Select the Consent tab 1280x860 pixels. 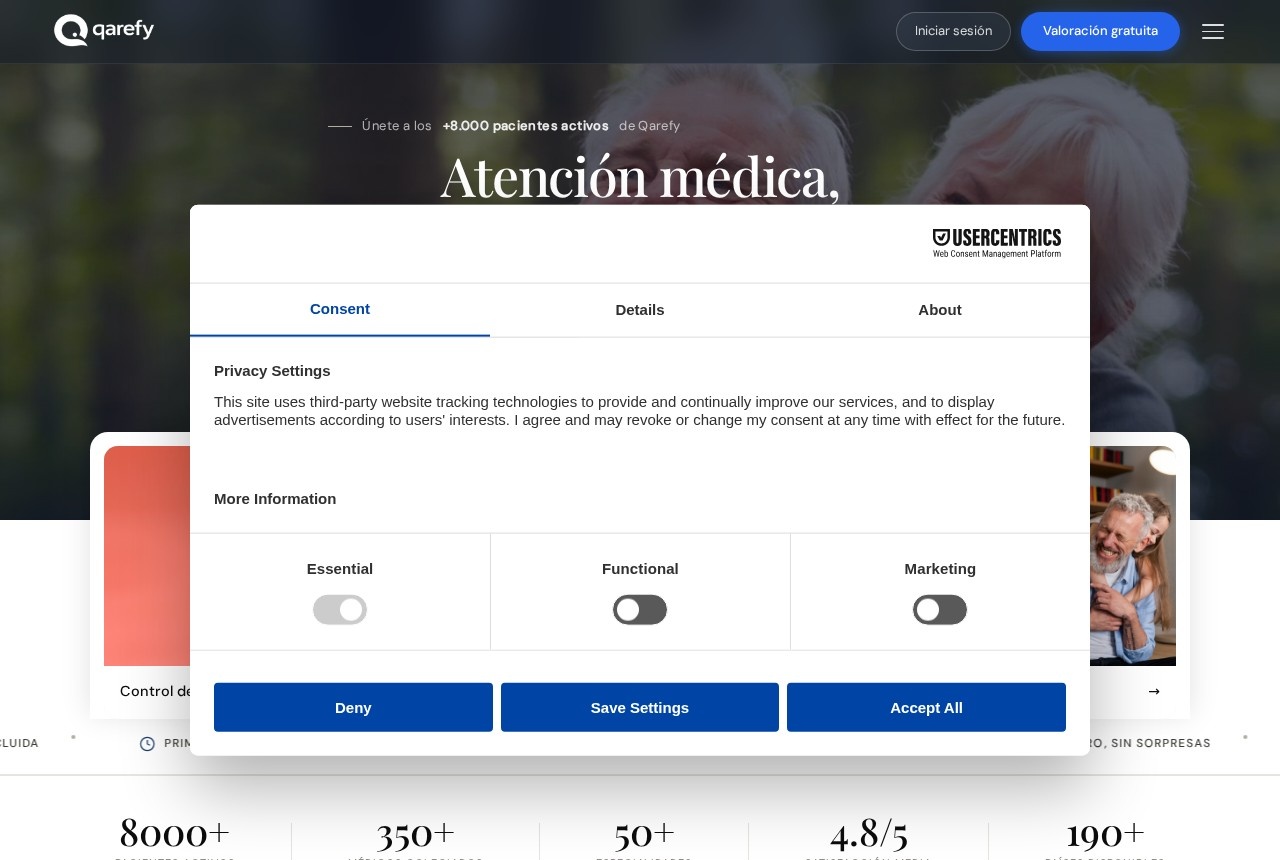(x=340, y=310)
